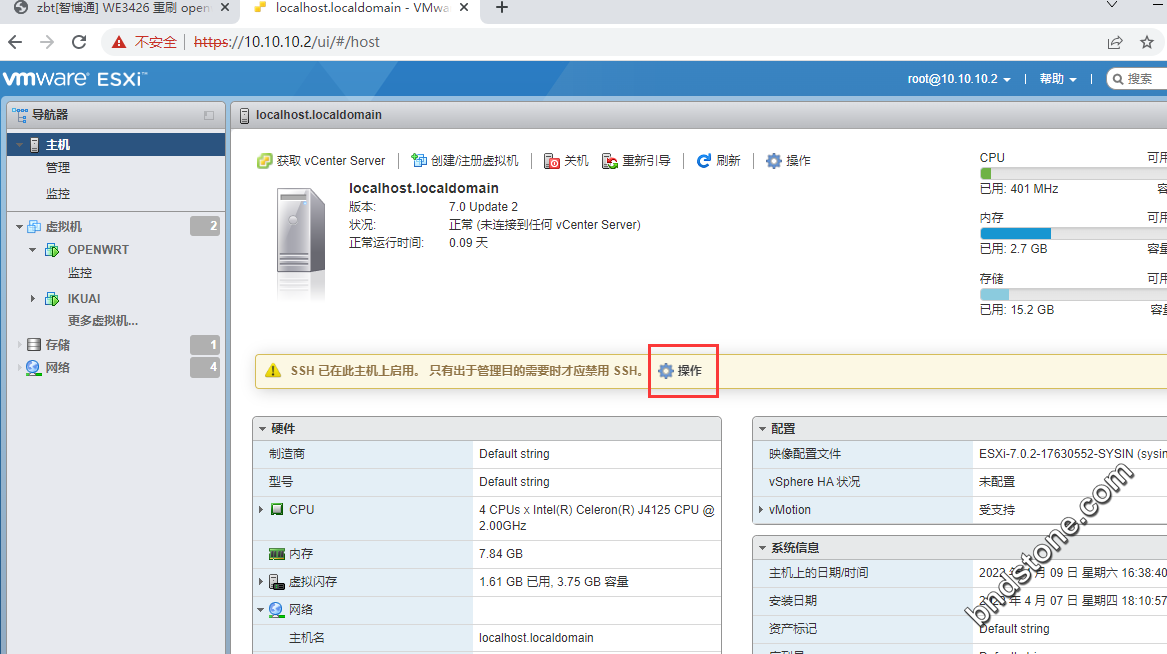Screen dimensions: 1167x654
Task: Collapse the hardware panel
Action: [x=262, y=429]
